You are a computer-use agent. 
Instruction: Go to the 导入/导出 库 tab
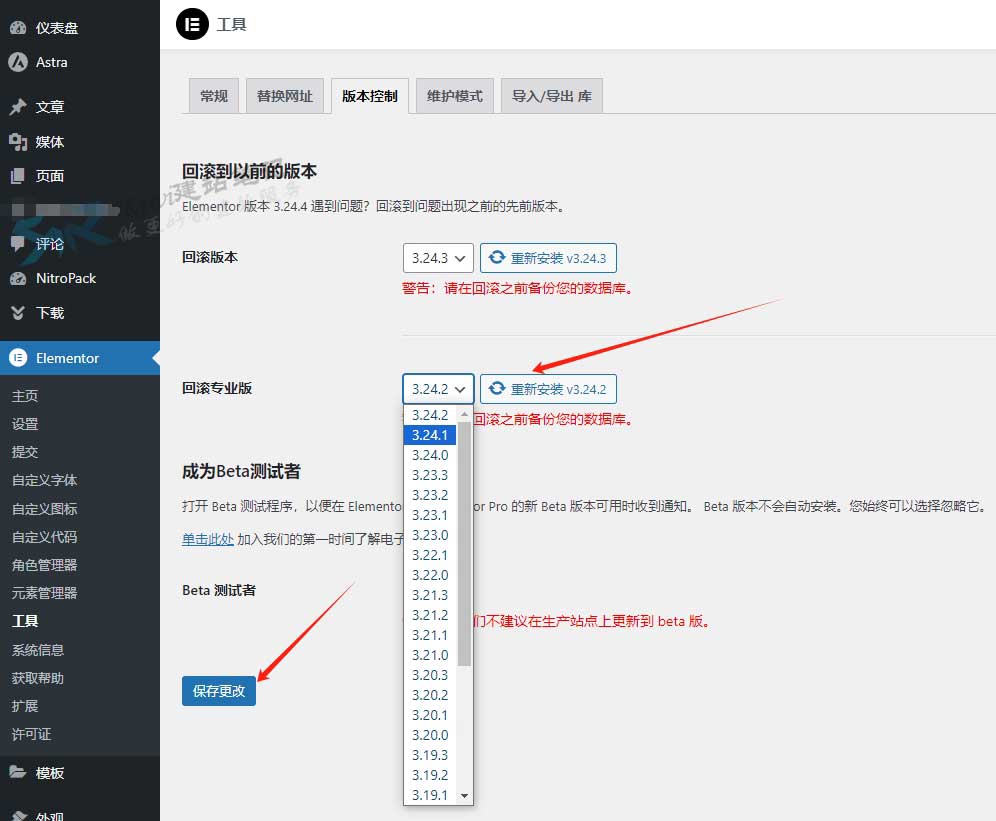[x=552, y=96]
